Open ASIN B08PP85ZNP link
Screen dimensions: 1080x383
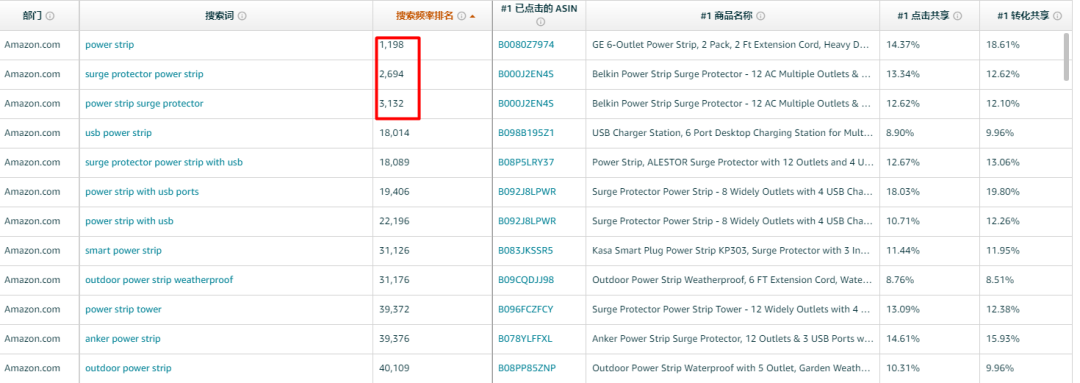(527, 368)
